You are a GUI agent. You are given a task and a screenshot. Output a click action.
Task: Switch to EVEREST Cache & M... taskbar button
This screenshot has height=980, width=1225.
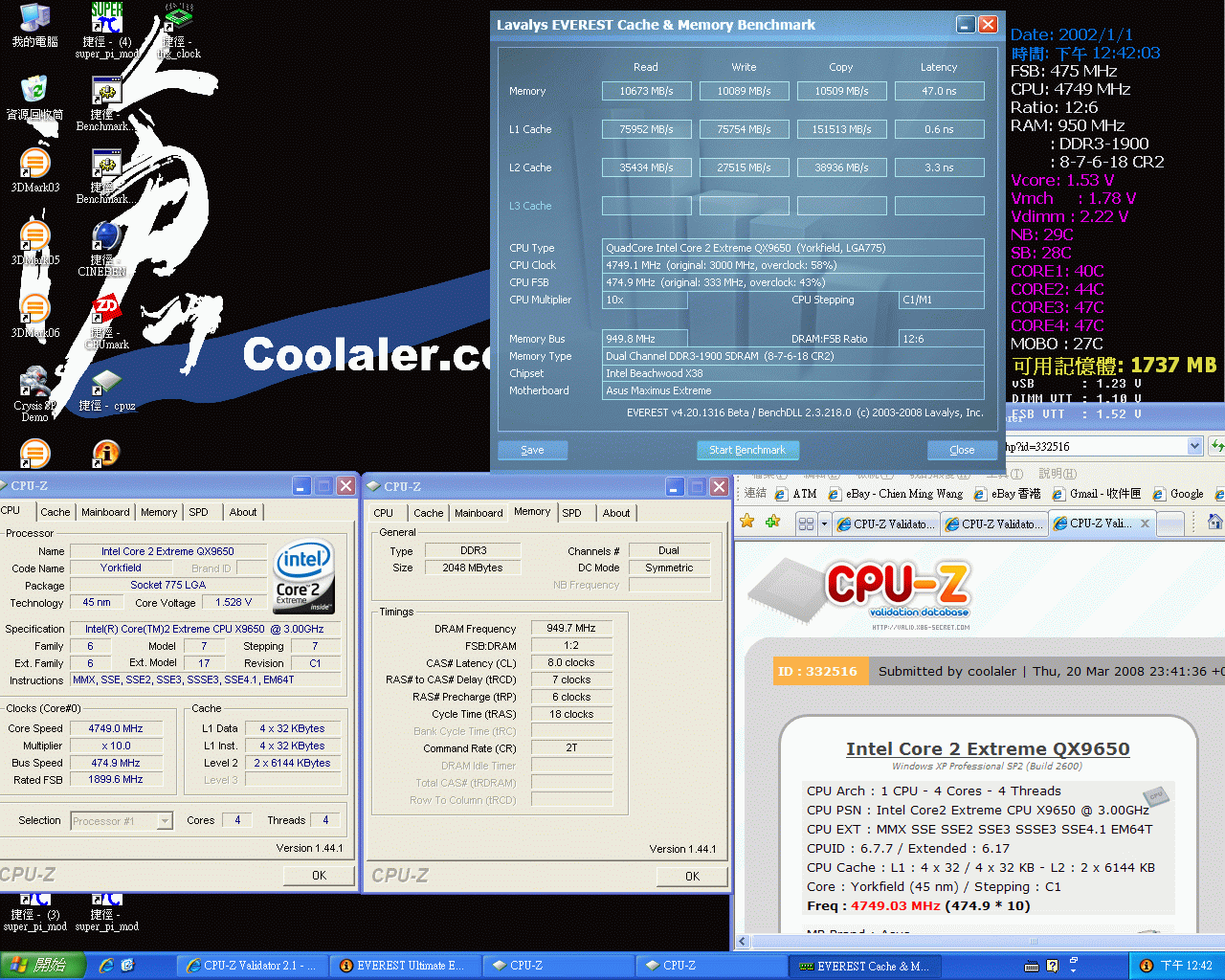tap(866, 966)
